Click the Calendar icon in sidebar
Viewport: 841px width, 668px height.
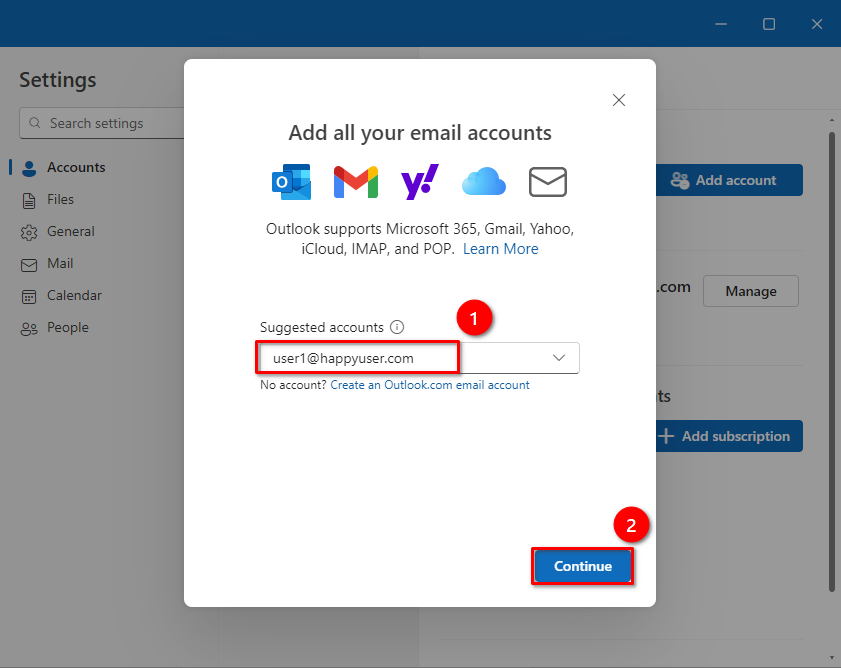click(29, 297)
